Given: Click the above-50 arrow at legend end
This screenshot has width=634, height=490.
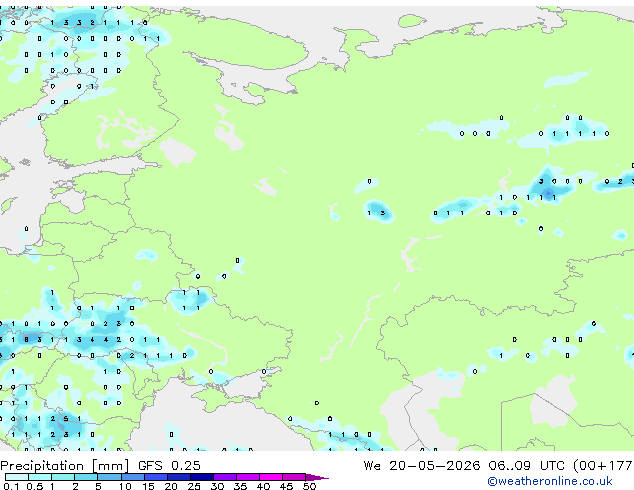Looking at the screenshot, I should [317, 477].
